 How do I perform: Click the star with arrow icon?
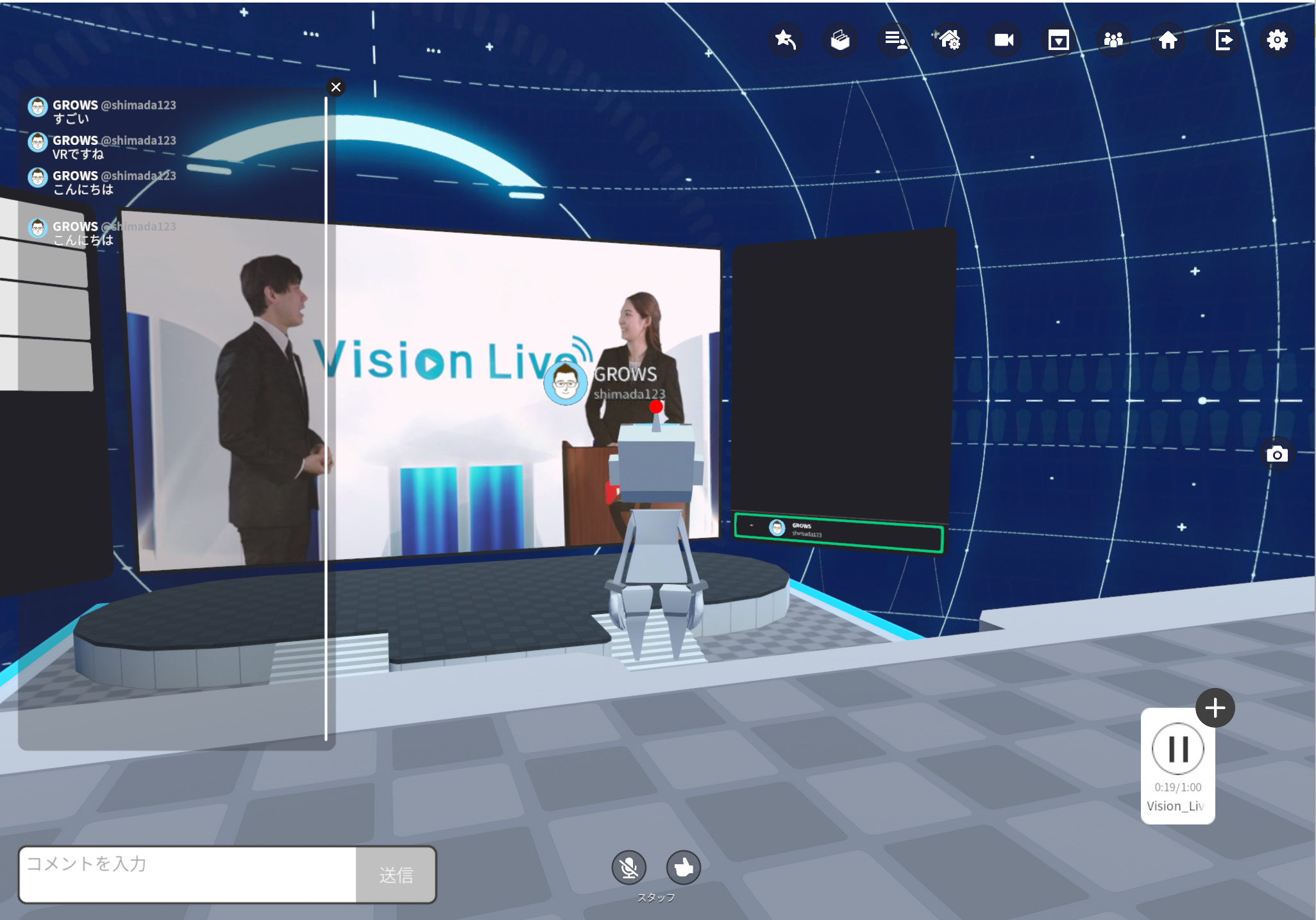click(786, 40)
